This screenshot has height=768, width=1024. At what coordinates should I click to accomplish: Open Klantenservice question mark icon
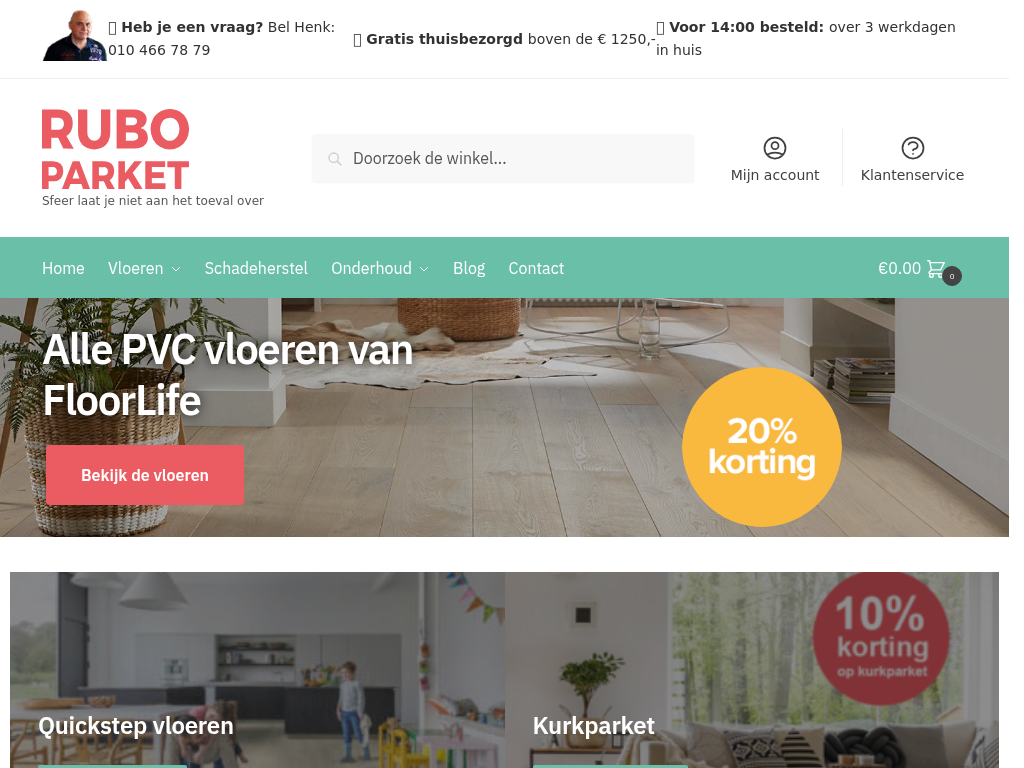click(912, 148)
